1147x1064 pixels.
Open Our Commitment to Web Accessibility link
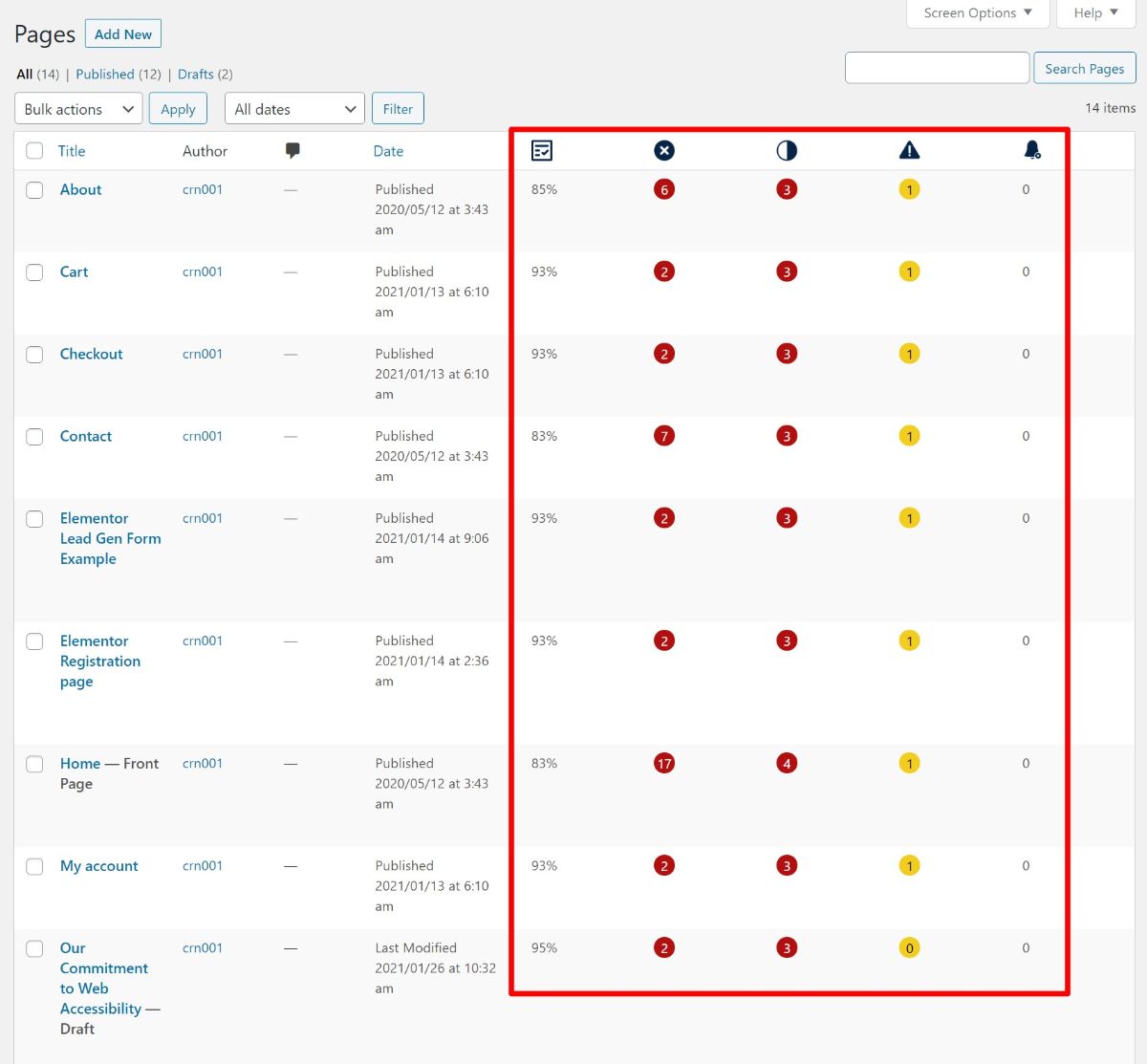tap(103, 978)
